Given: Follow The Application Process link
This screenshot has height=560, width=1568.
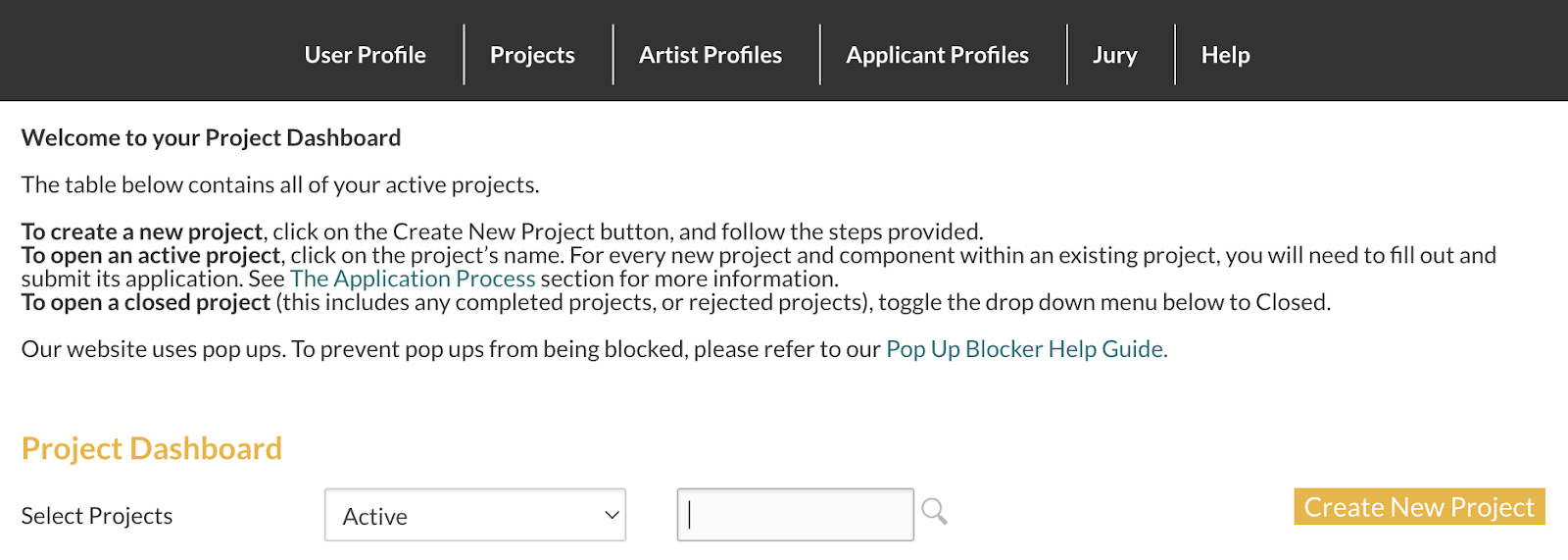Looking at the screenshot, I should point(413,279).
